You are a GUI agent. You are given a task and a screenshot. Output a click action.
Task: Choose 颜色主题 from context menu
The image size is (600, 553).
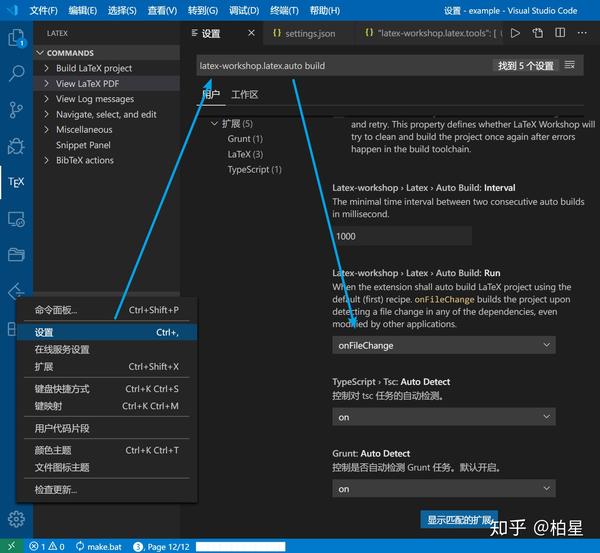point(107,450)
